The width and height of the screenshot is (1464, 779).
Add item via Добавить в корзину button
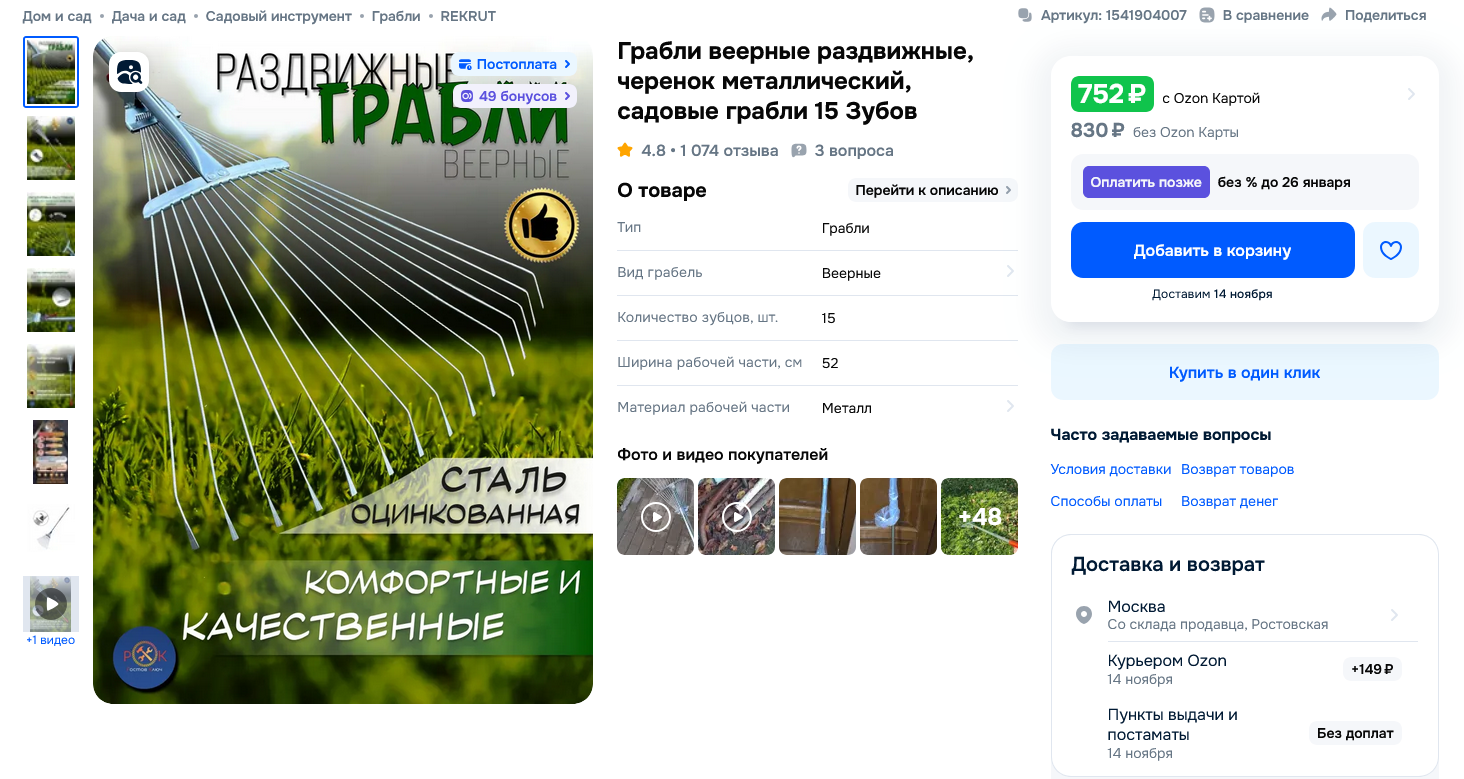(x=1212, y=250)
